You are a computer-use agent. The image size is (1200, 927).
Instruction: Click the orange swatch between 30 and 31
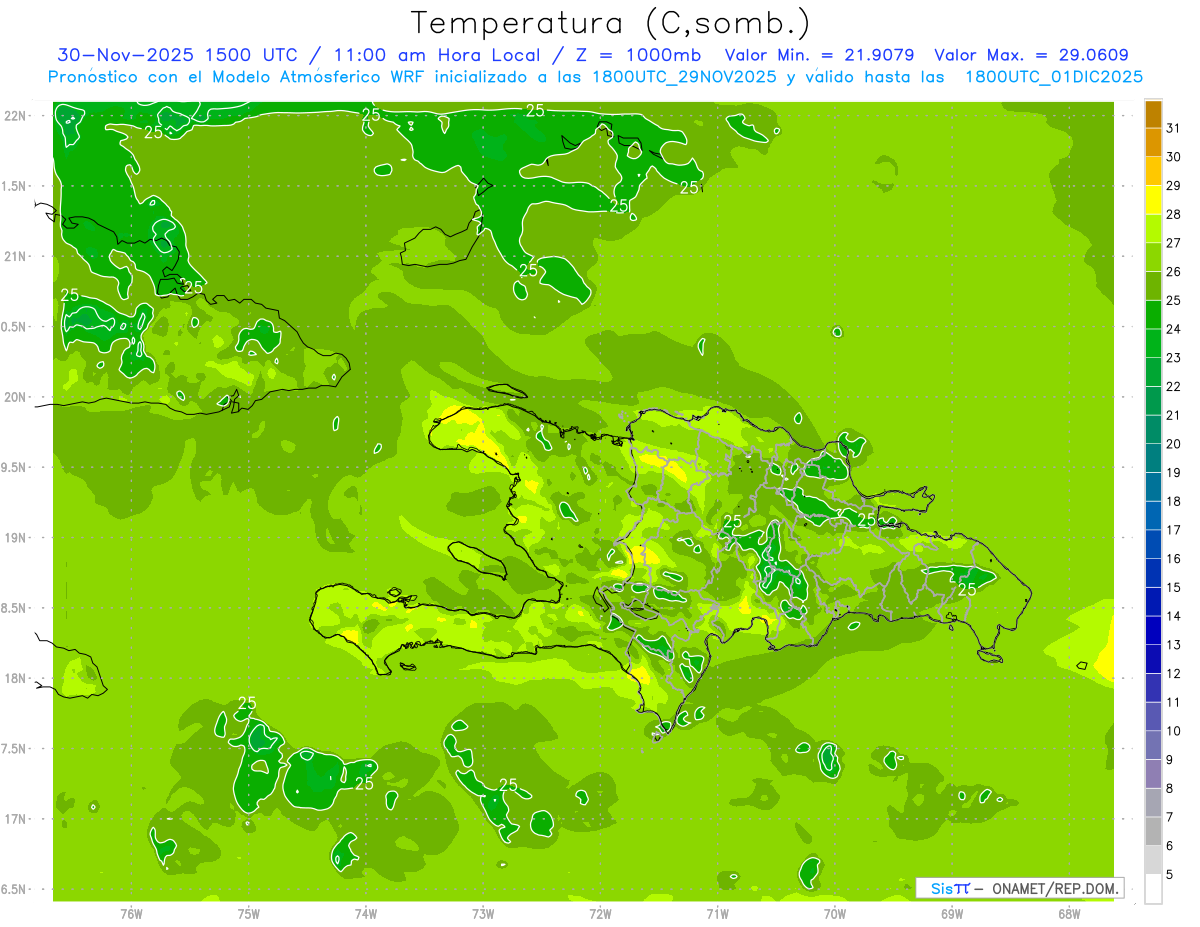pyautogui.click(x=1153, y=143)
